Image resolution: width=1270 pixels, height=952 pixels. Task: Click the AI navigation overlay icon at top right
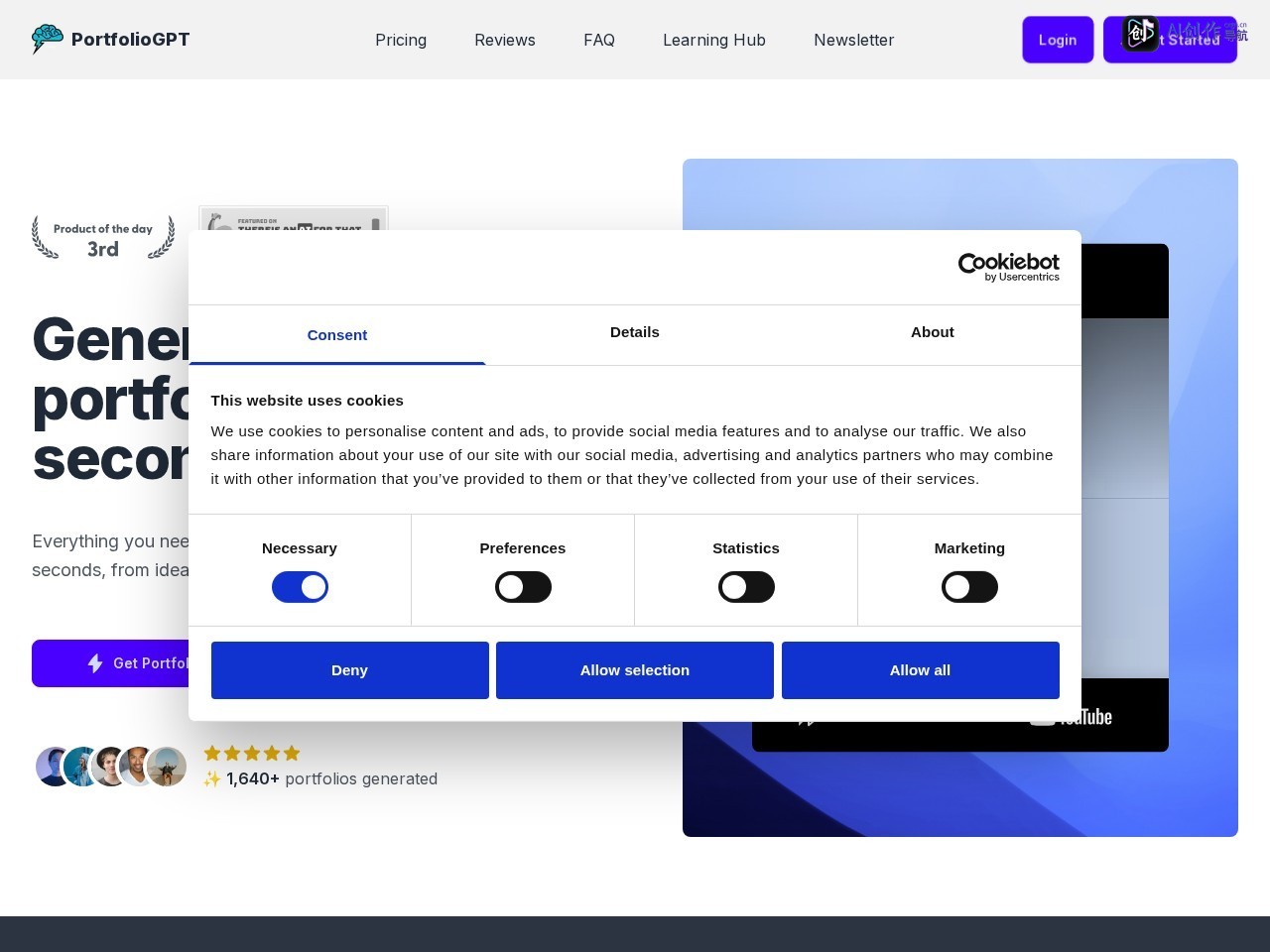(1141, 34)
